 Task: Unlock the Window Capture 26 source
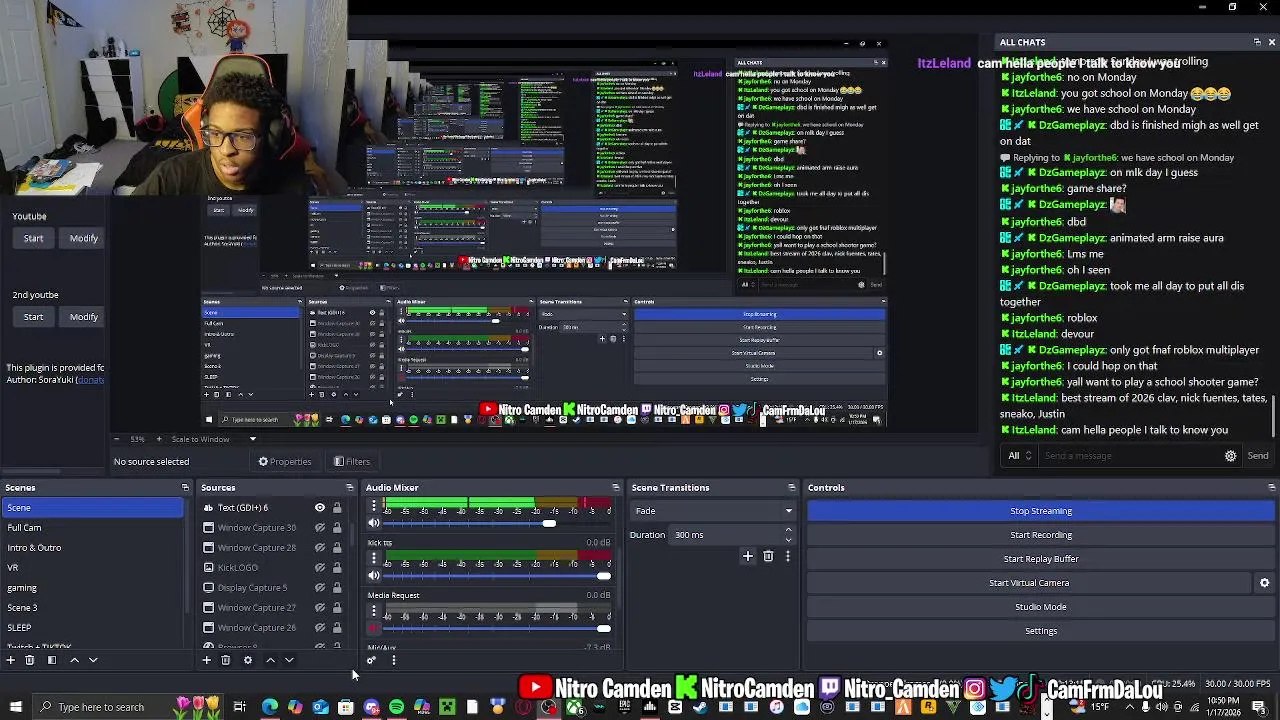[337, 628]
